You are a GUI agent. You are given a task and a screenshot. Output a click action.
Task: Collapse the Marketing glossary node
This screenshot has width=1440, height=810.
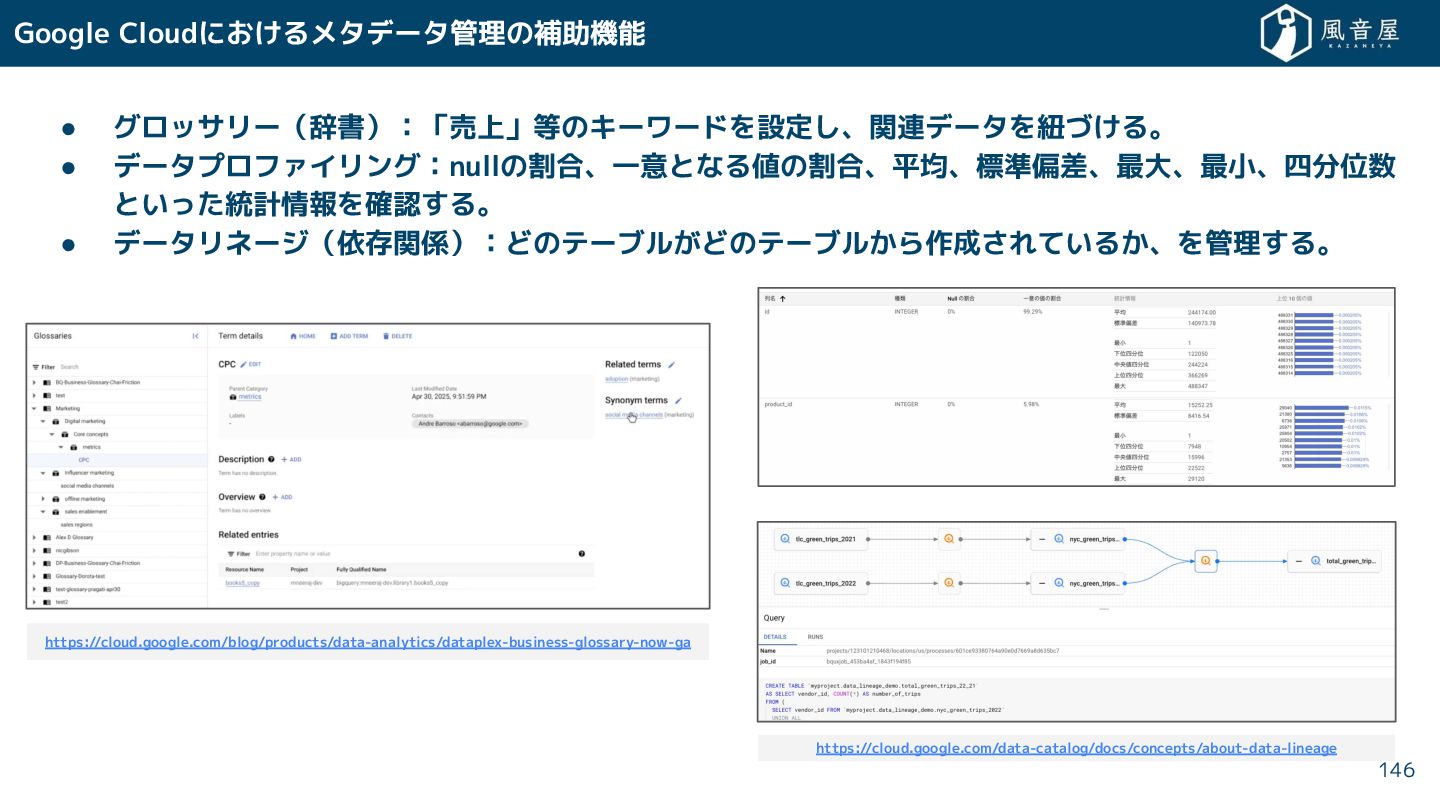(x=34, y=408)
